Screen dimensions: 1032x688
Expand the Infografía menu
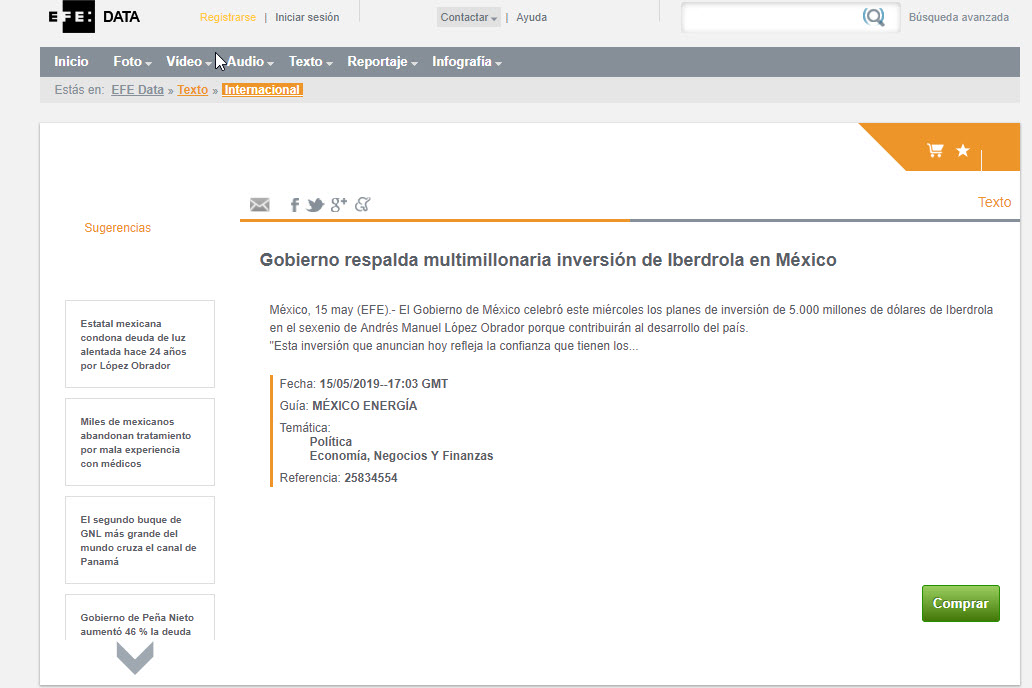[x=467, y=62]
